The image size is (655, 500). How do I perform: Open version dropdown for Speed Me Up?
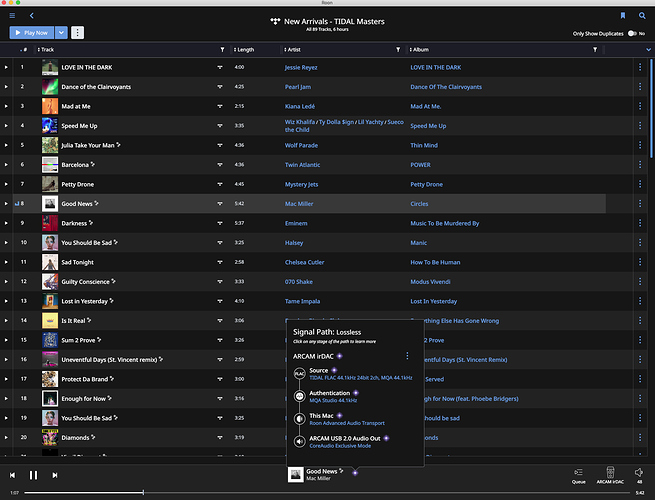coord(220,126)
